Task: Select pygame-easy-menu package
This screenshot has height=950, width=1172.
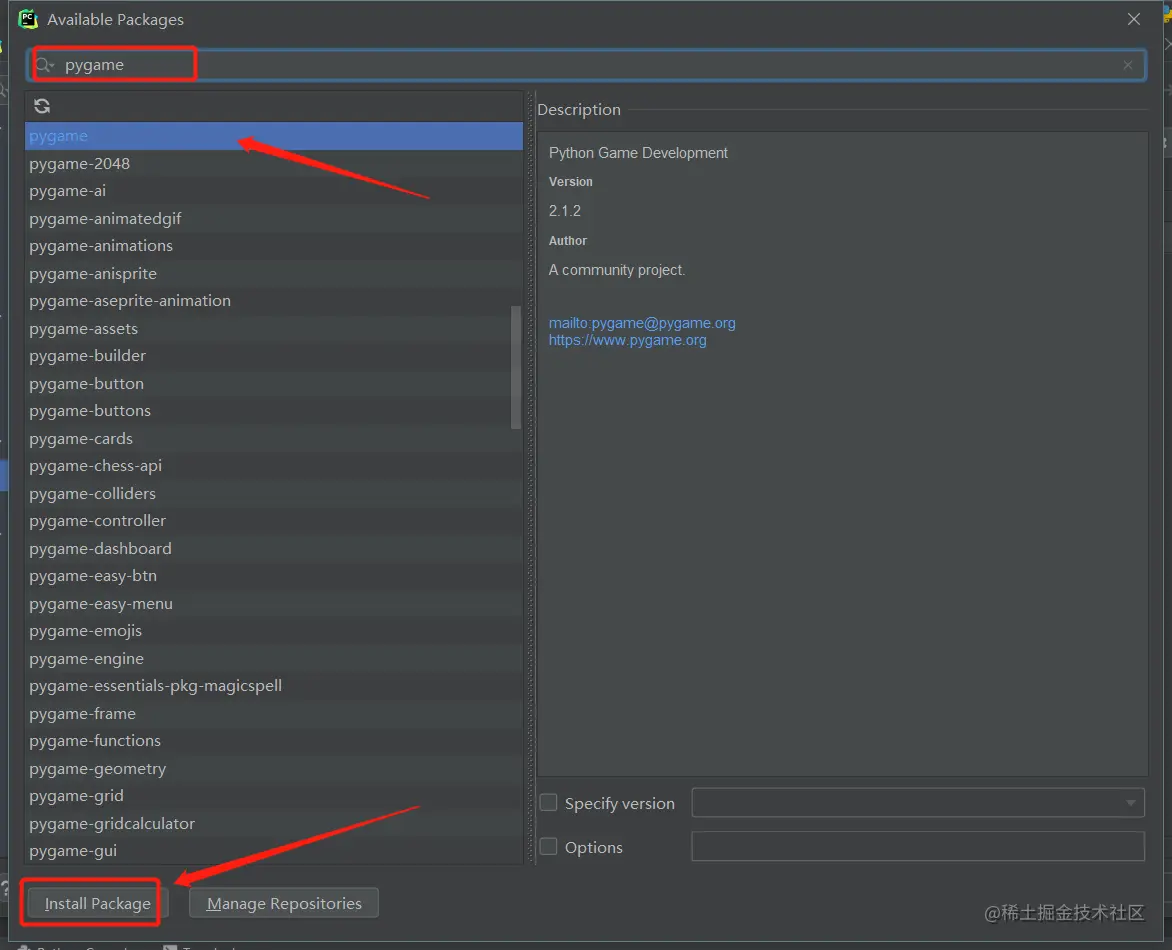Action: click(x=274, y=603)
